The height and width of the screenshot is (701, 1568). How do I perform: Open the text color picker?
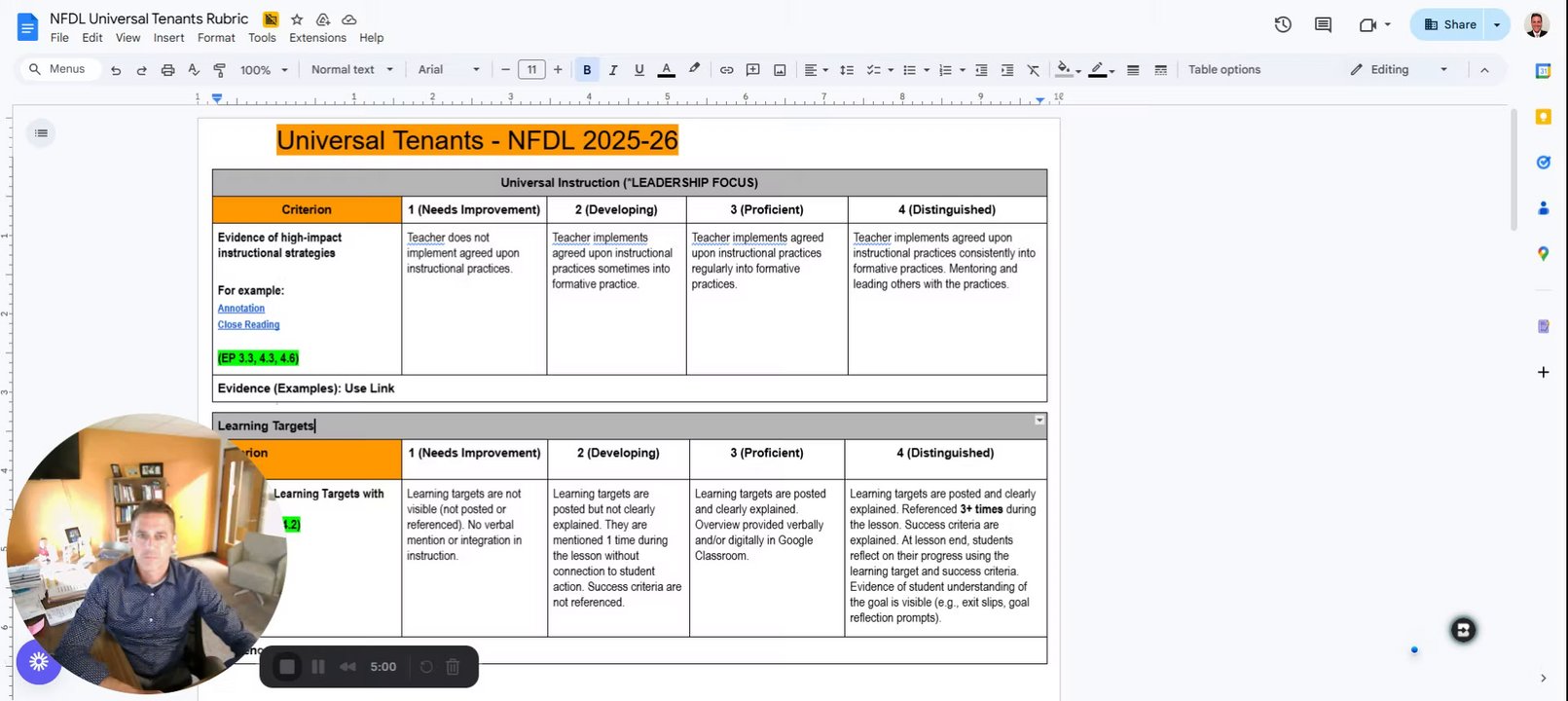[x=666, y=70]
